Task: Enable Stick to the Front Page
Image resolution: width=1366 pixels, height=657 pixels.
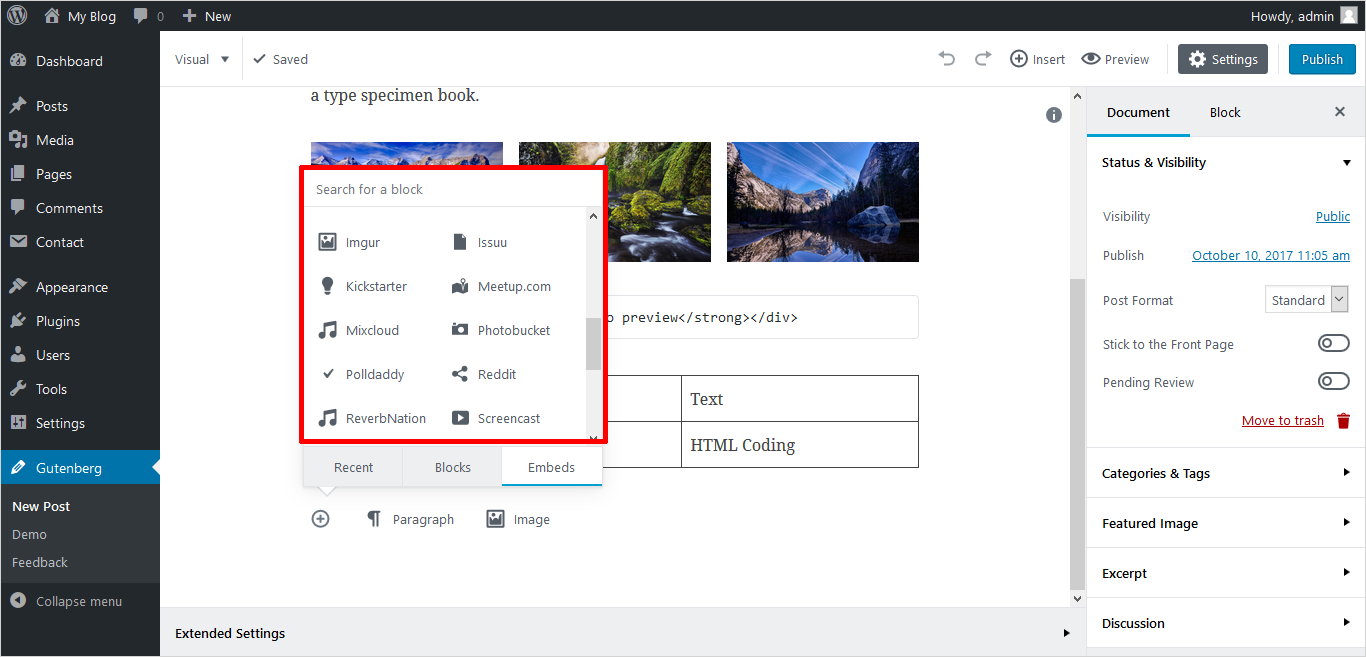Action: [1333, 344]
